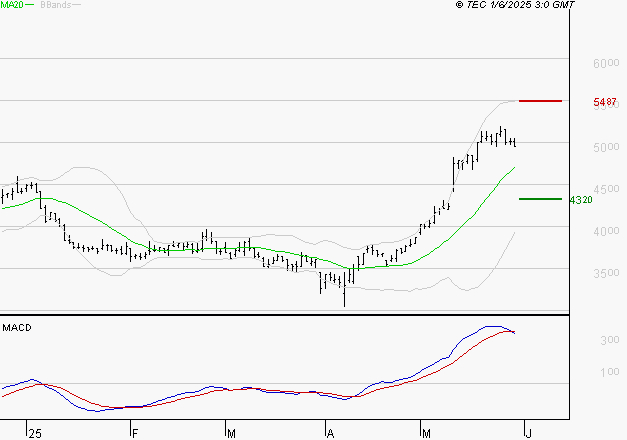Image resolution: width=627 pixels, height=440 pixels.
Task: Click the MA20 legend label
Action: tap(11, 5)
